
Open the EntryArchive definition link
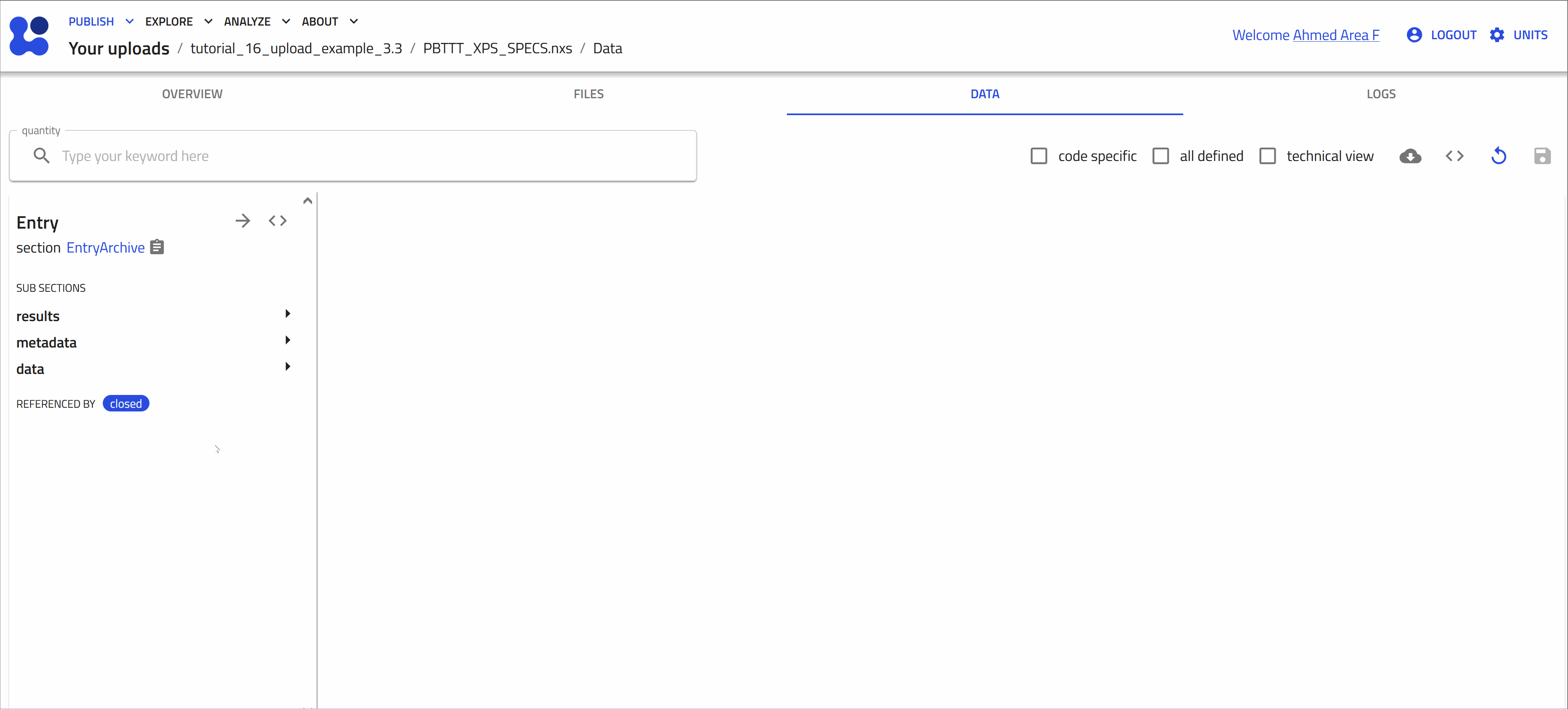[105, 248]
